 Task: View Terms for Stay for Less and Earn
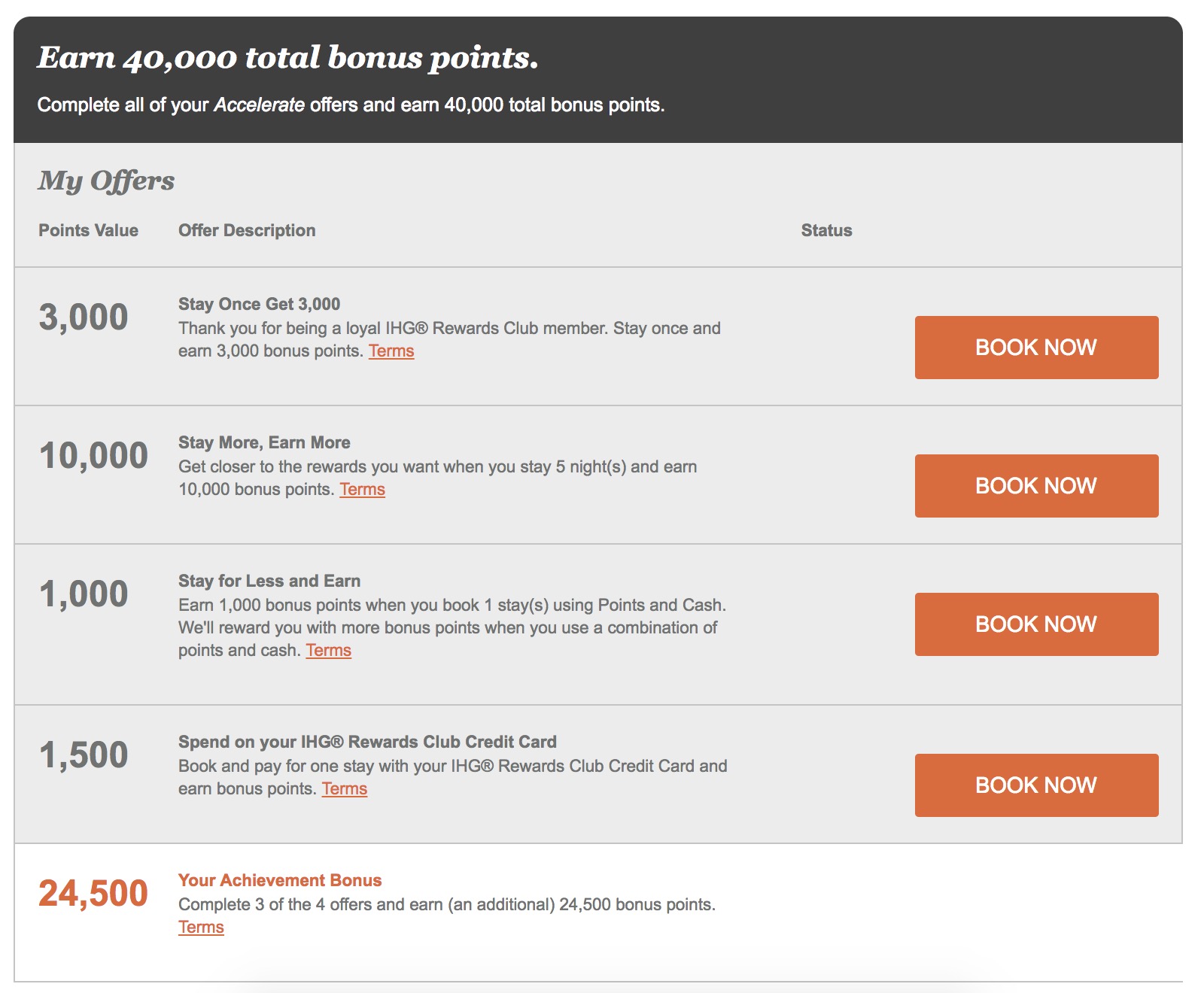pos(328,651)
